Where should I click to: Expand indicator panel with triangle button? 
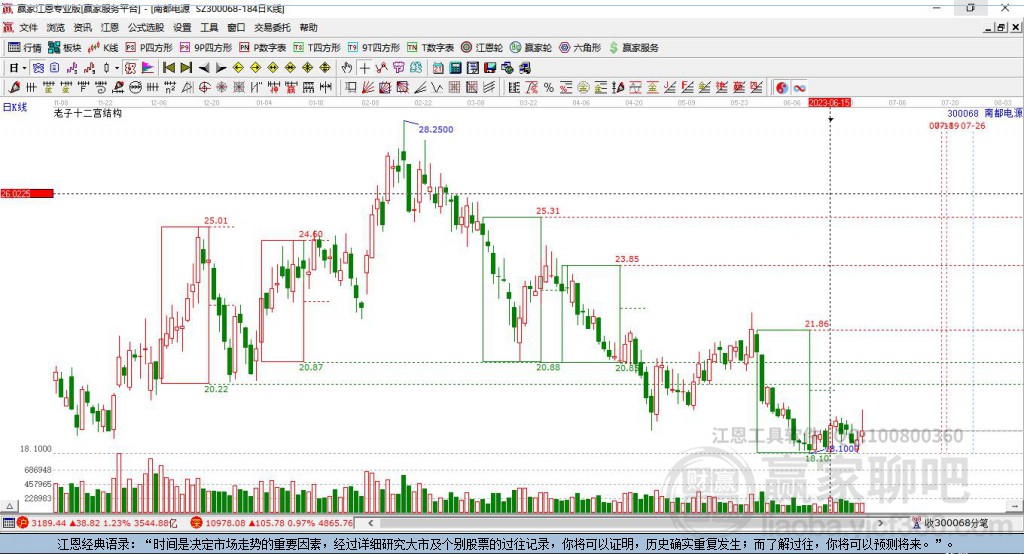[9, 506]
